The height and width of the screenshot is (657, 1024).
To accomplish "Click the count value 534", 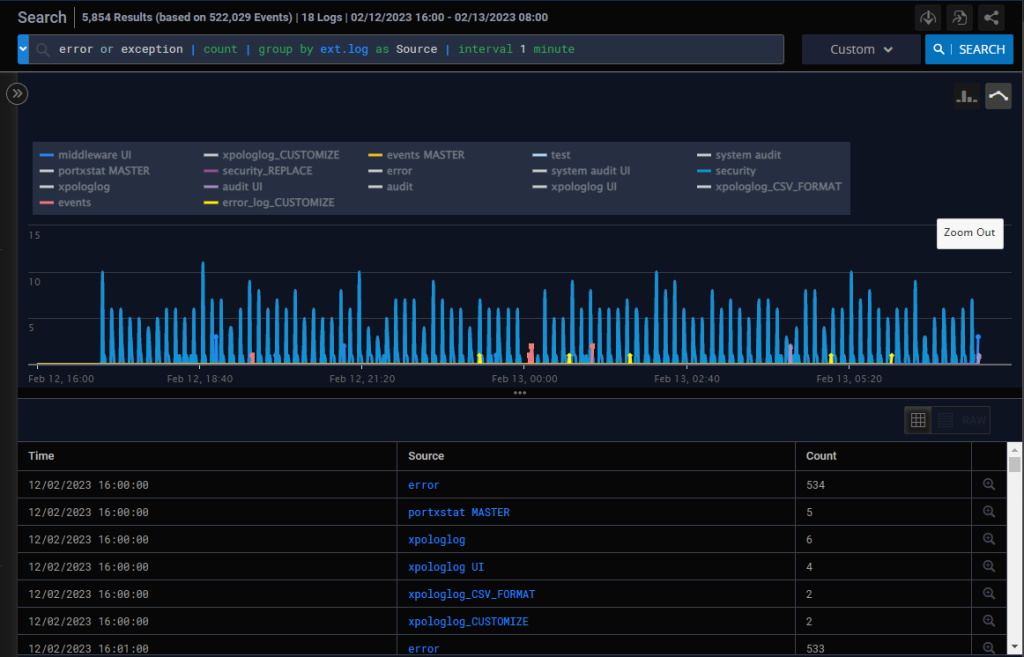I will coord(815,485).
